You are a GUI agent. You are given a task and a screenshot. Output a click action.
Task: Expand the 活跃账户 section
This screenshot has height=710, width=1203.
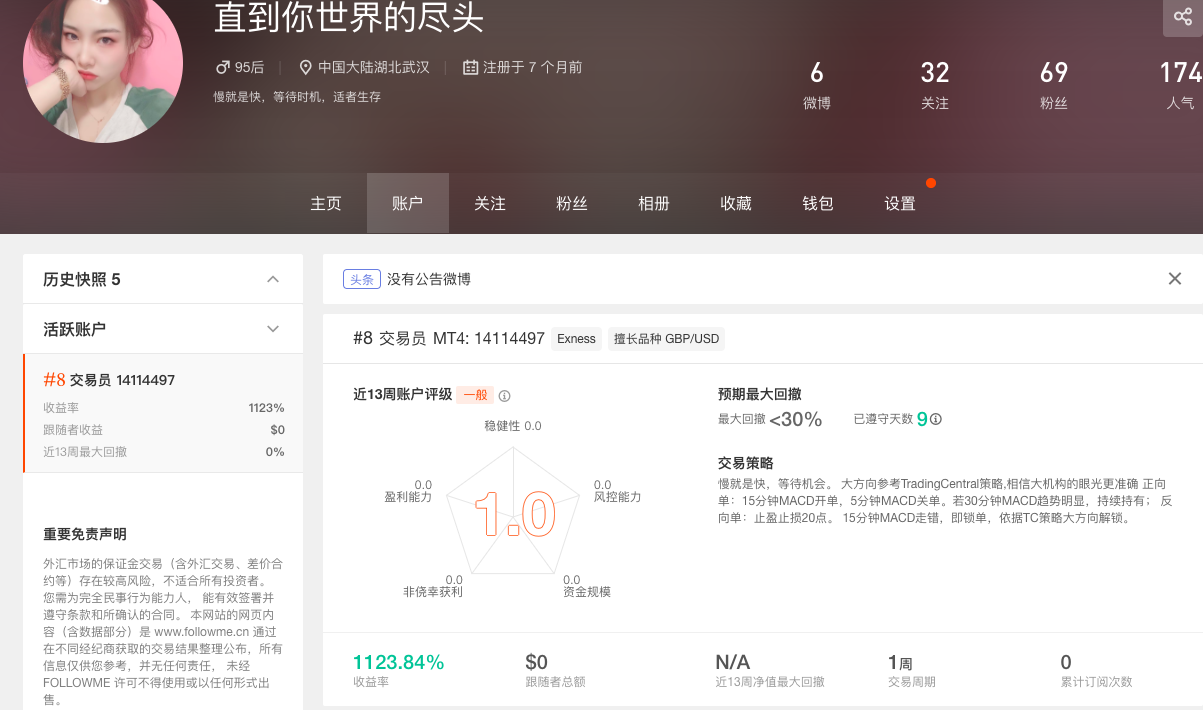(273, 329)
